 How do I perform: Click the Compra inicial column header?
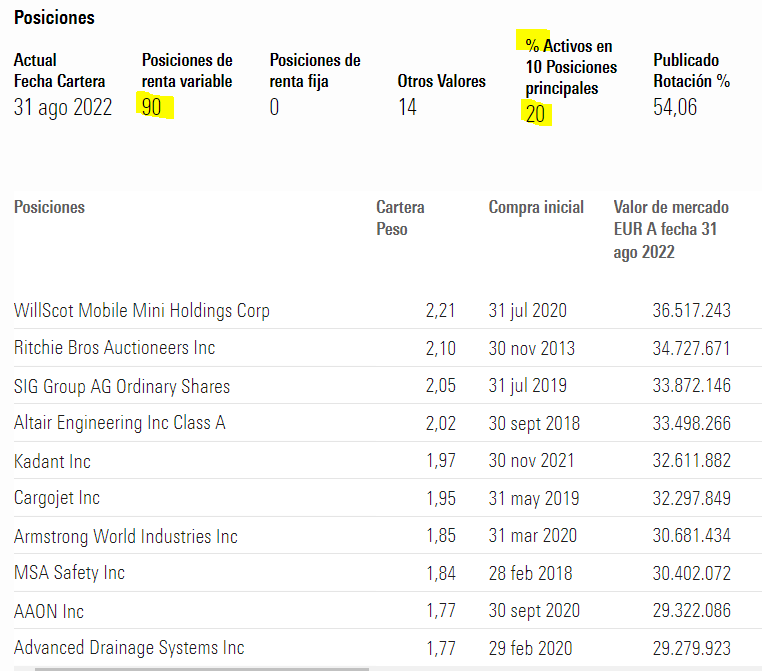(x=536, y=207)
